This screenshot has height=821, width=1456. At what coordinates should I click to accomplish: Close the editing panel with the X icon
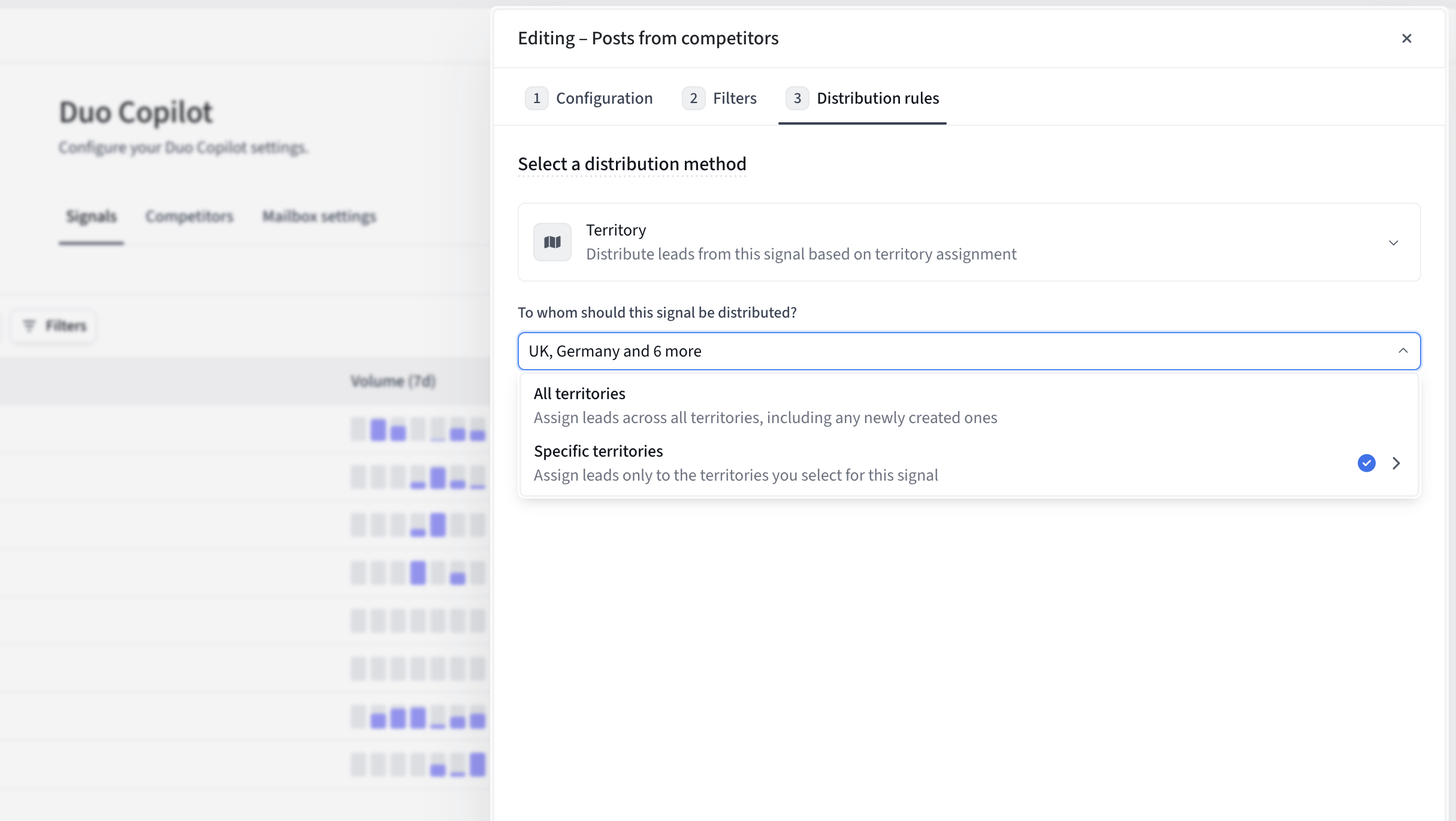point(1406,38)
